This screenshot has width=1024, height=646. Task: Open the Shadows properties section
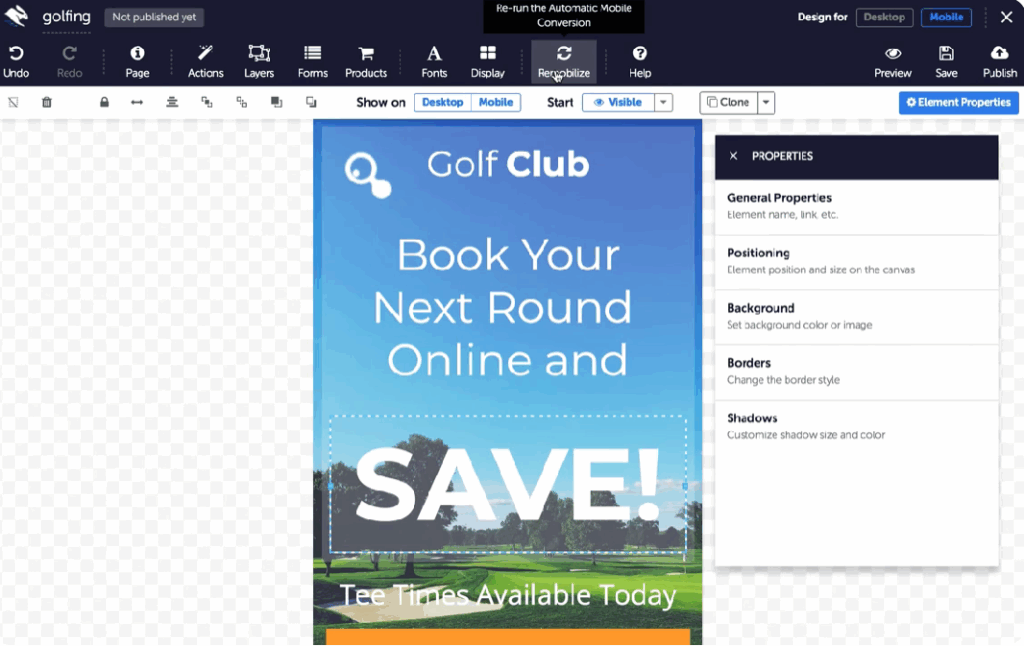click(857, 426)
